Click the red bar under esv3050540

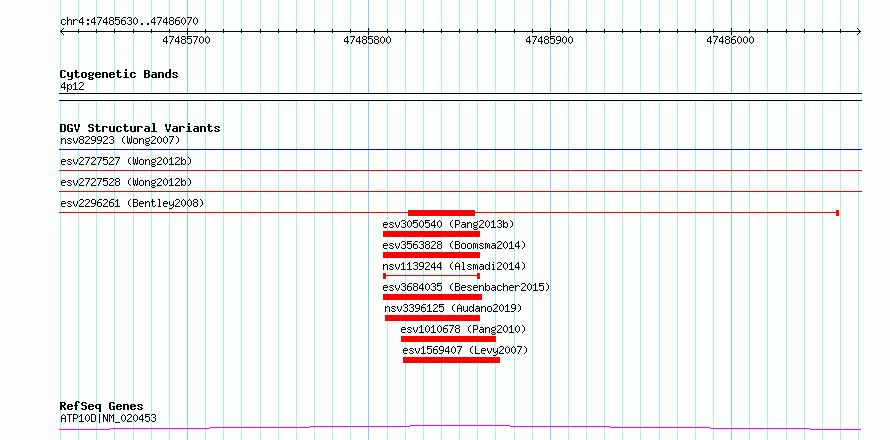click(x=431, y=234)
